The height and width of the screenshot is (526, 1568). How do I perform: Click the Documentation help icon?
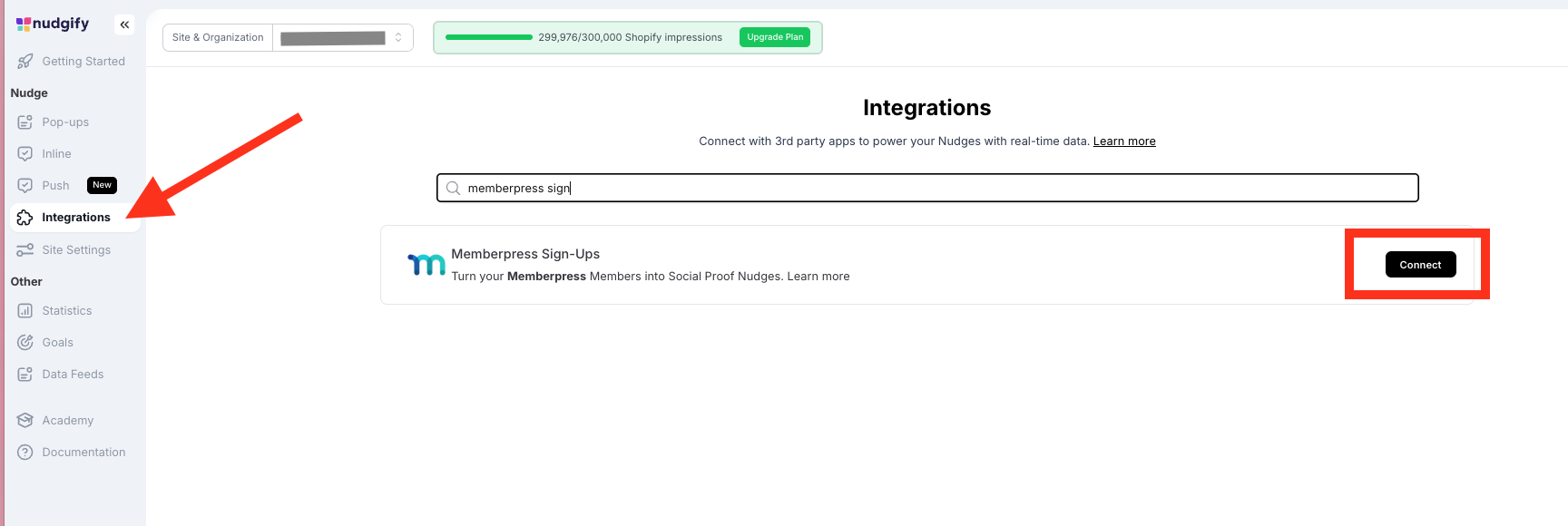25,453
